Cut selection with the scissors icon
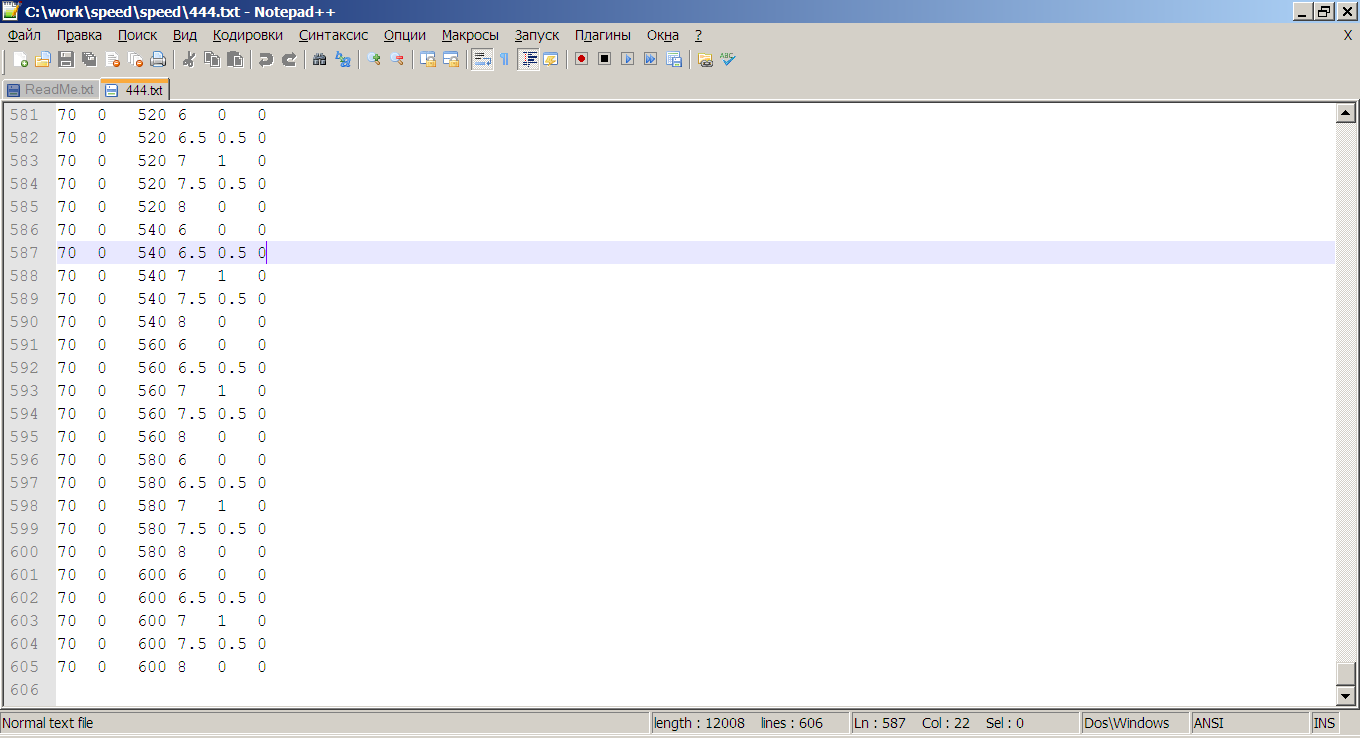1360x738 pixels. [188, 59]
